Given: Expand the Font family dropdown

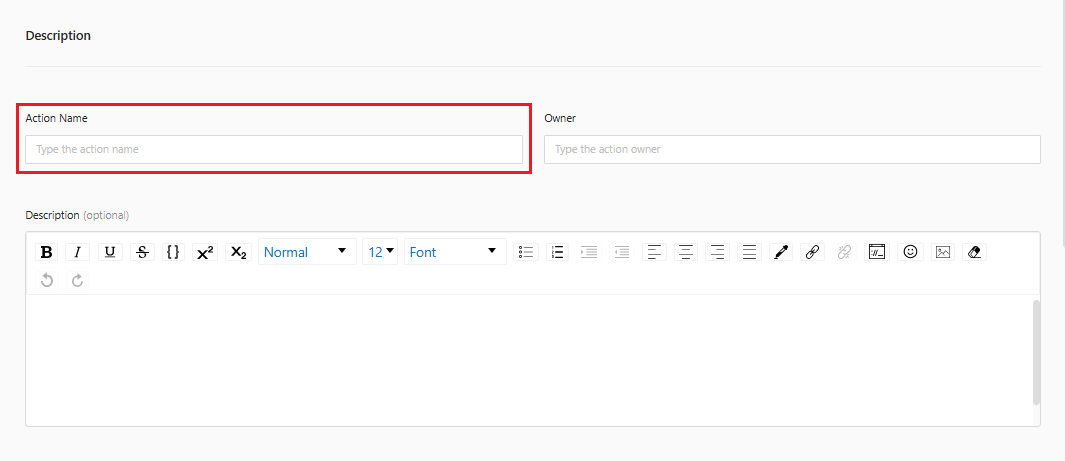Looking at the screenshot, I should 453,252.
